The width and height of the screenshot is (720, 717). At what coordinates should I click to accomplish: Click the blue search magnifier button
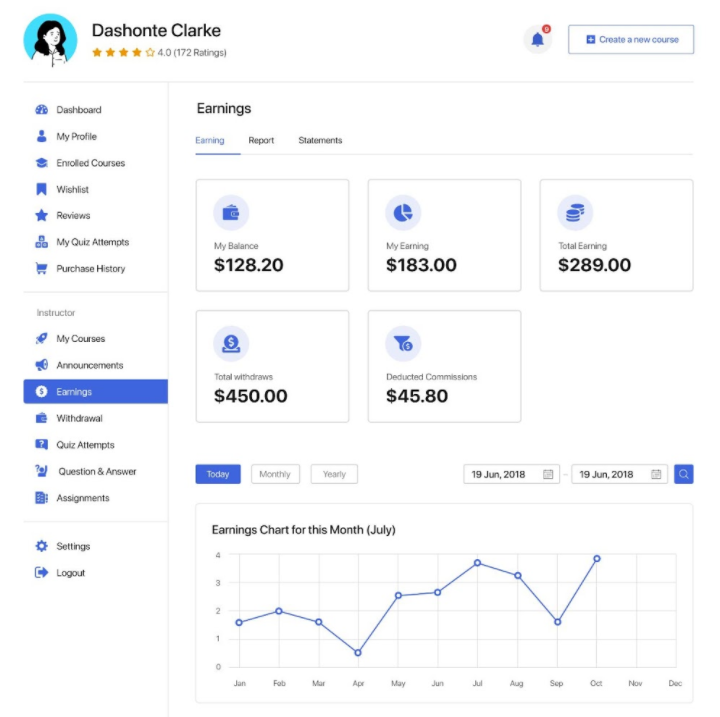pyautogui.click(x=683, y=474)
